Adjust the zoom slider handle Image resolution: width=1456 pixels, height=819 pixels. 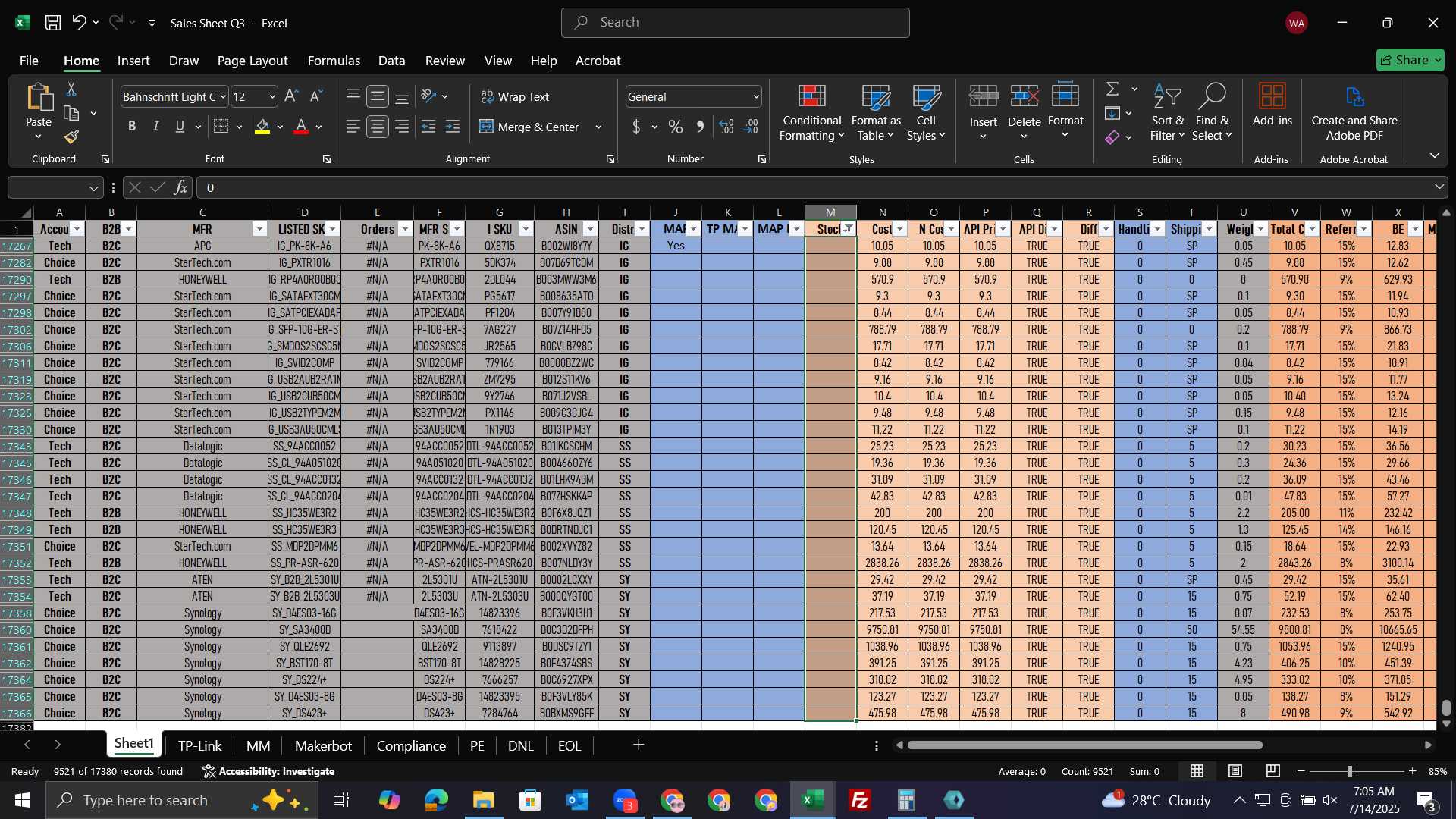click(1350, 771)
